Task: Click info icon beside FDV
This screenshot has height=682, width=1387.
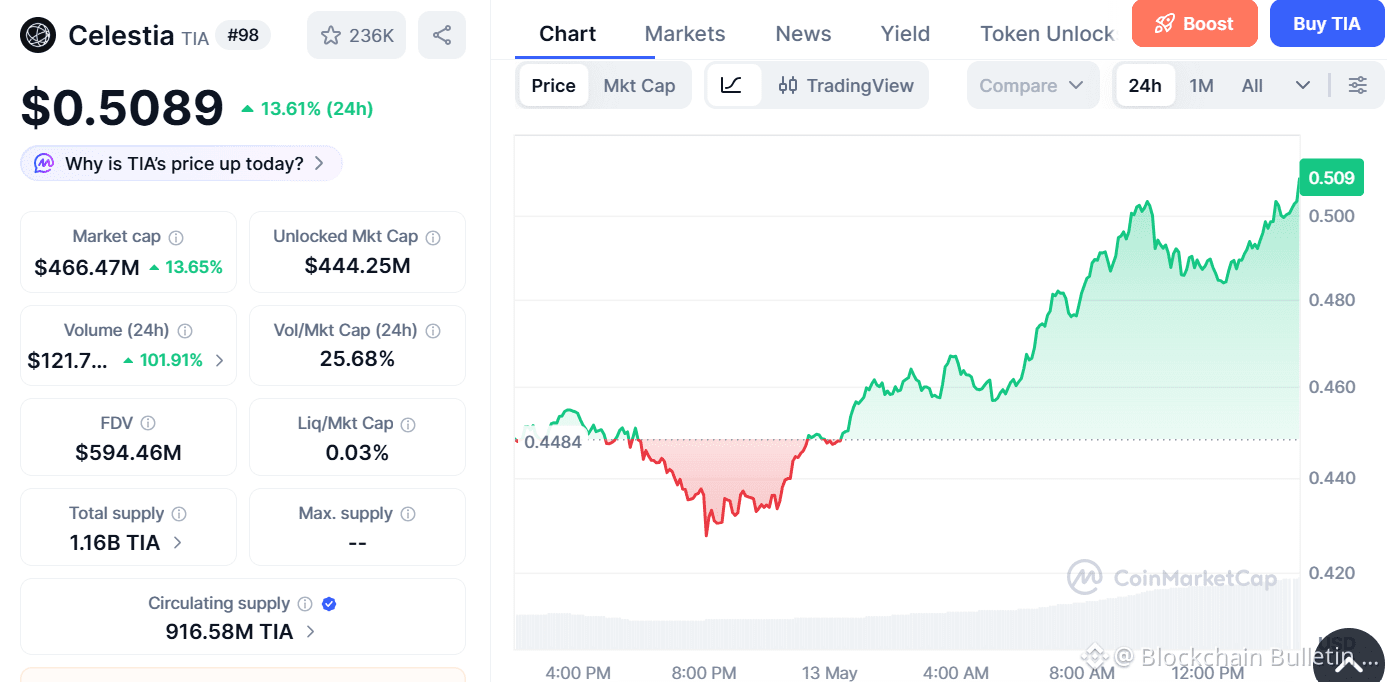Action: (x=148, y=424)
